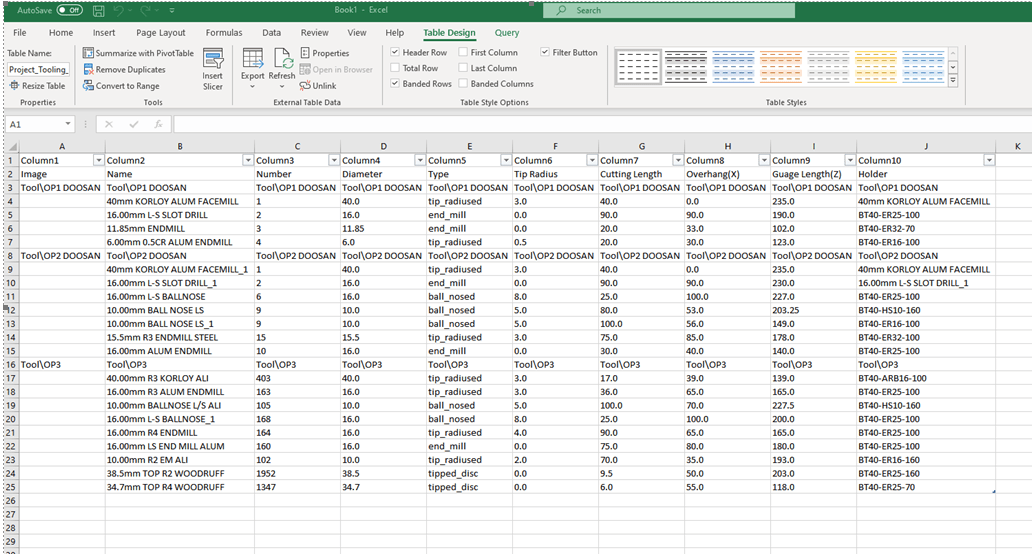Screen dimensions: 1032x554
Task: Select the black dashed table style
Action: click(x=686, y=67)
